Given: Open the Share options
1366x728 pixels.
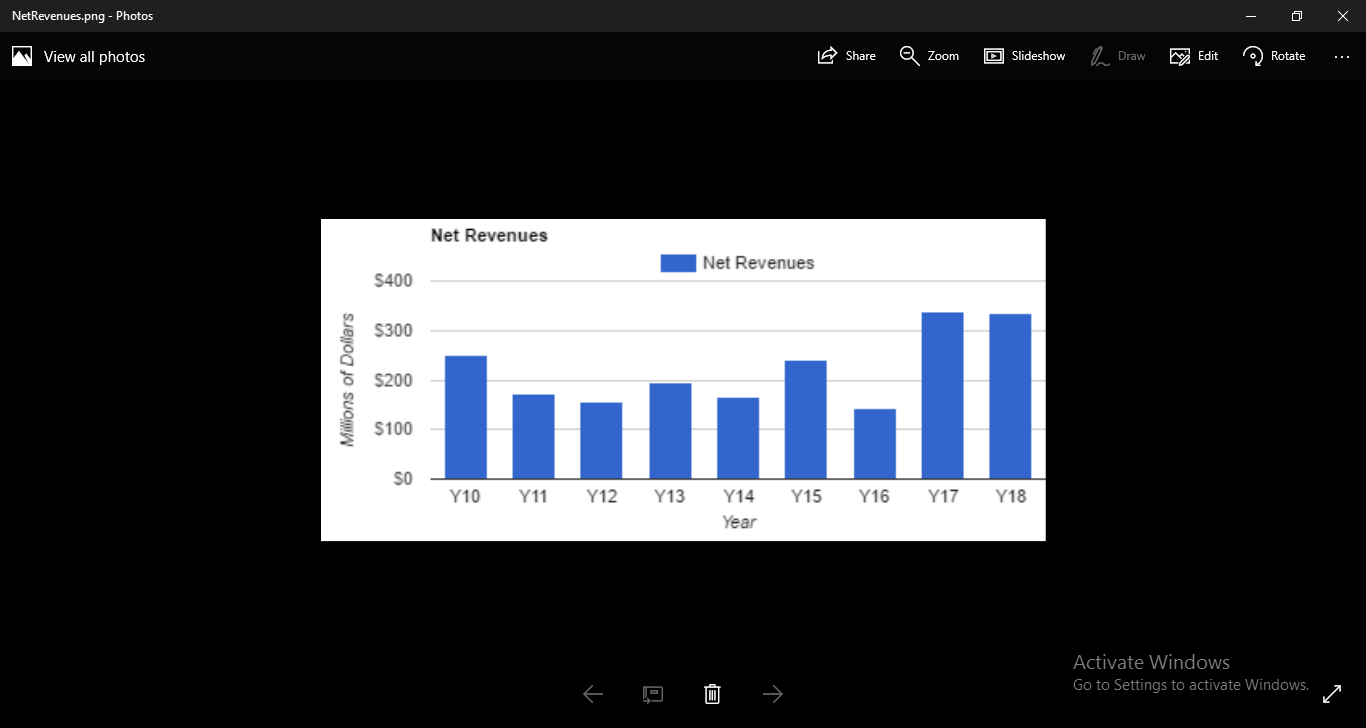Looking at the screenshot, I should (846, 55).
